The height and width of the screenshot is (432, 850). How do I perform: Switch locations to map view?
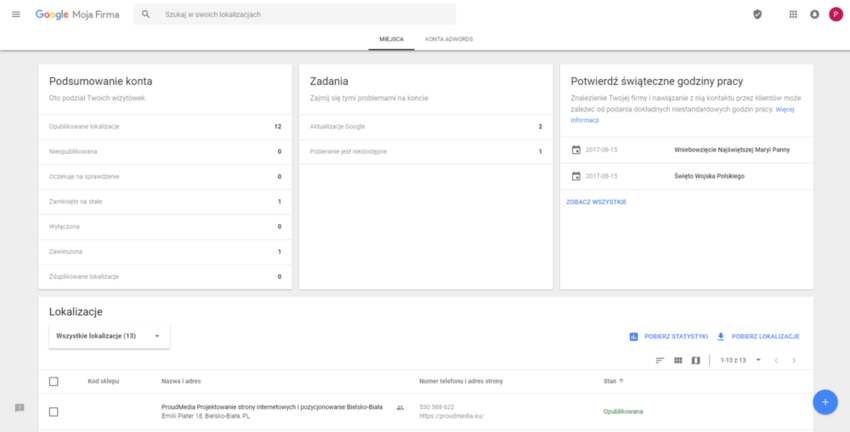(696, 360)
